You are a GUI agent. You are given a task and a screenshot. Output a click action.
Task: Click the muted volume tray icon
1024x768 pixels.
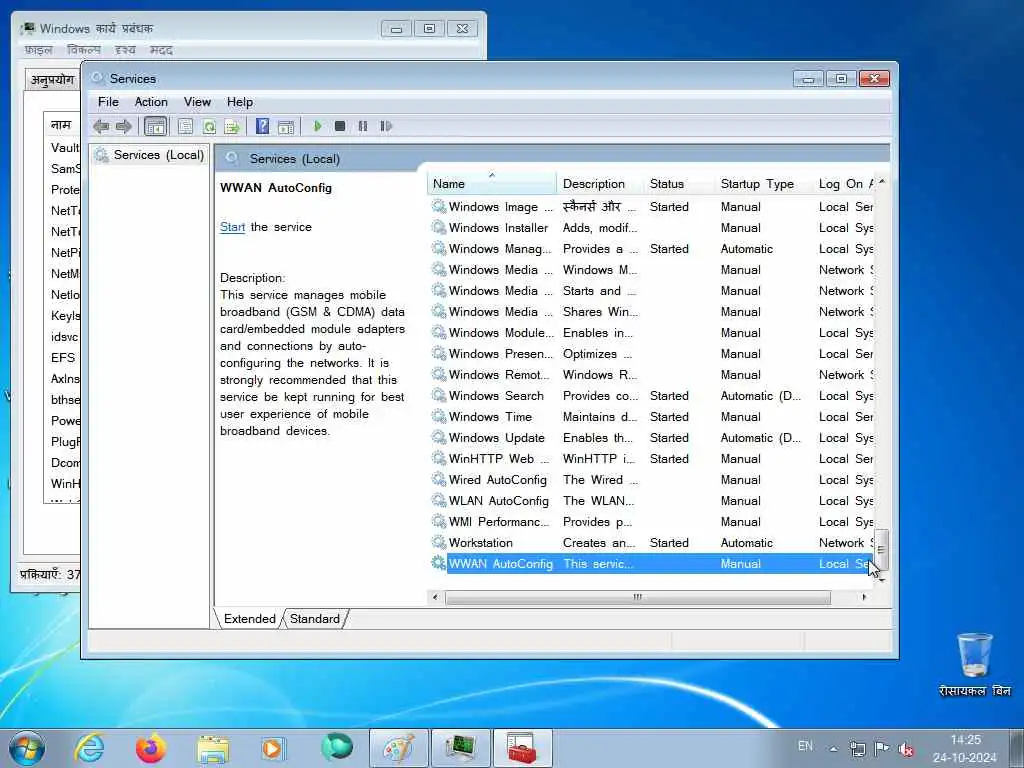[906, 749]
